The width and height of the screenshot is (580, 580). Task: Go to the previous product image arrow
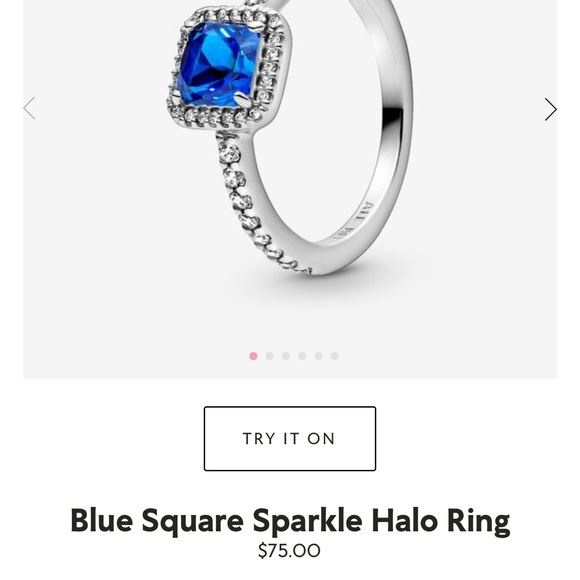(x=29, y=108)
